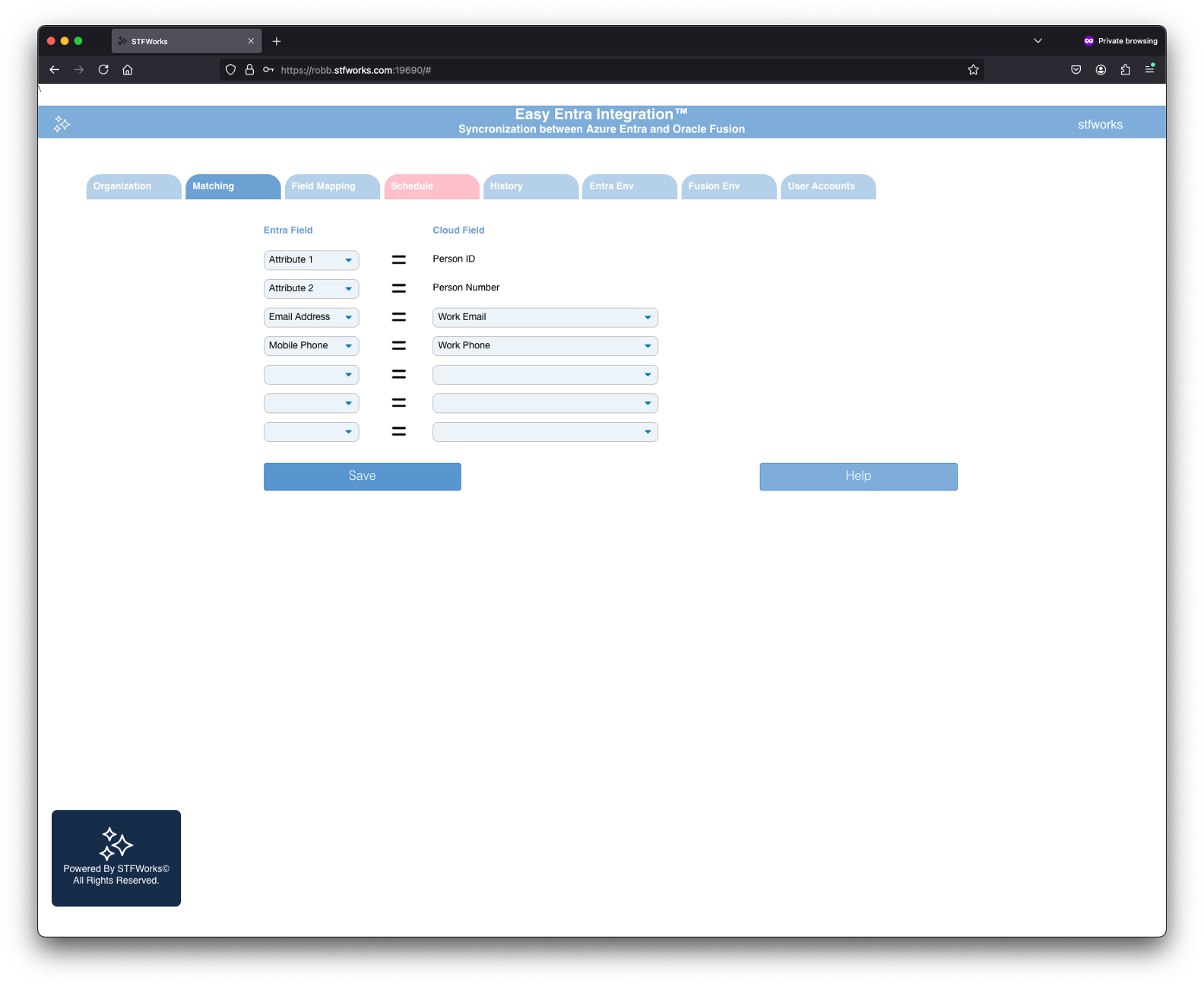This screenshot has height=987, width=1204.
Task: Switch to the Field Mapping tab
Action: click(x=331, y=186)
